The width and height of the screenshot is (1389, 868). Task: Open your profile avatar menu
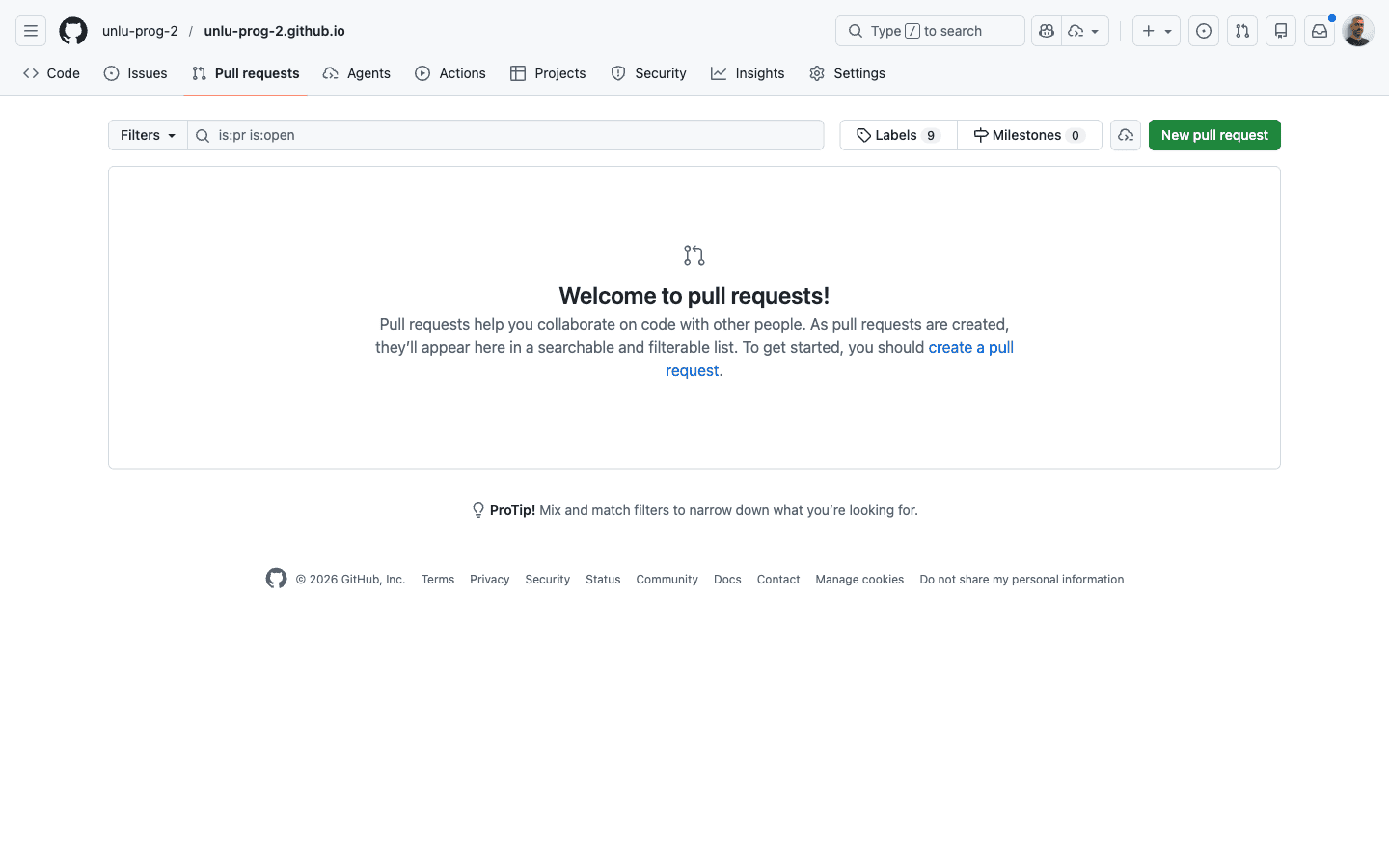pos(1357,30)
